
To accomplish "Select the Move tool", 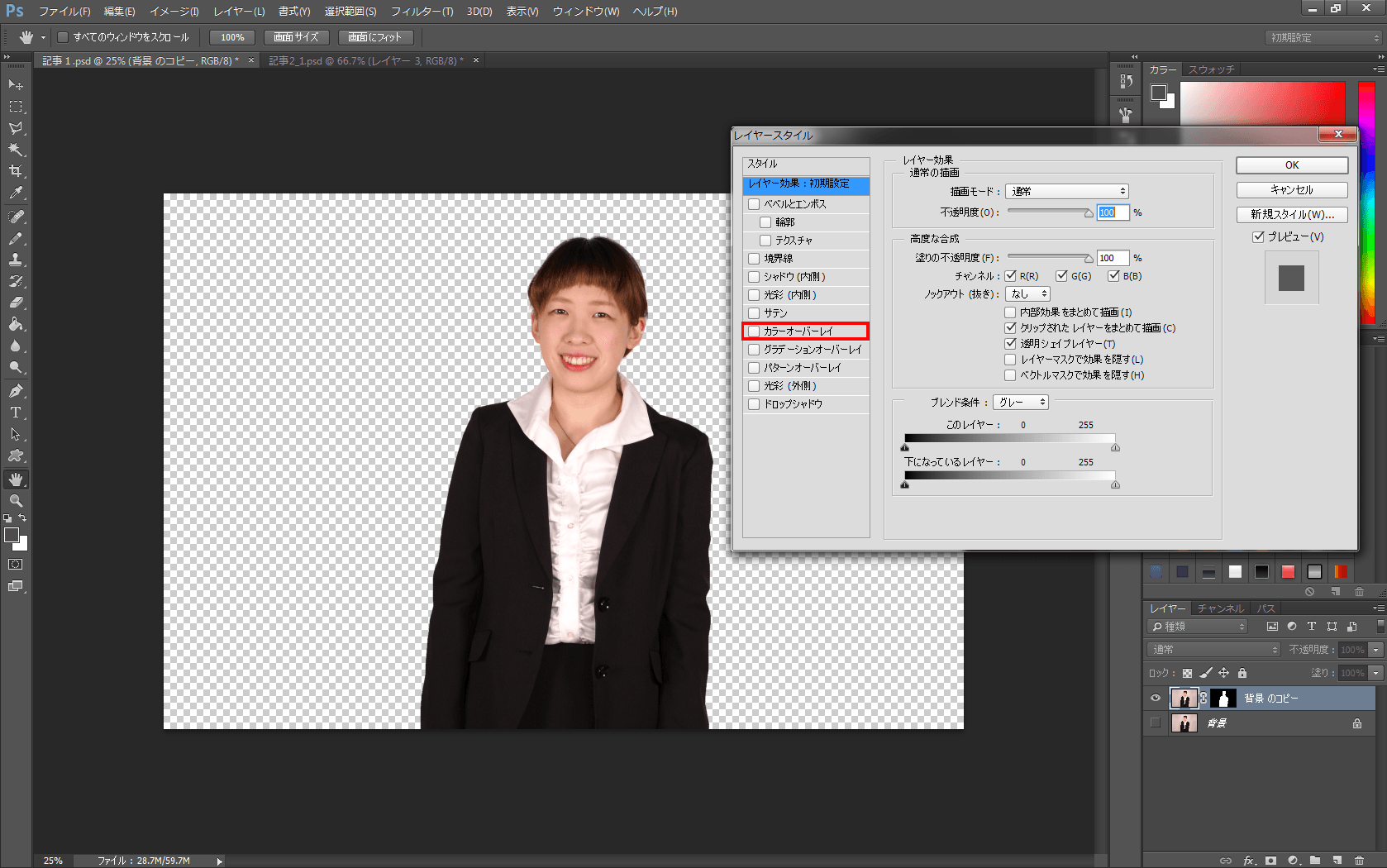I will point(16,84).
